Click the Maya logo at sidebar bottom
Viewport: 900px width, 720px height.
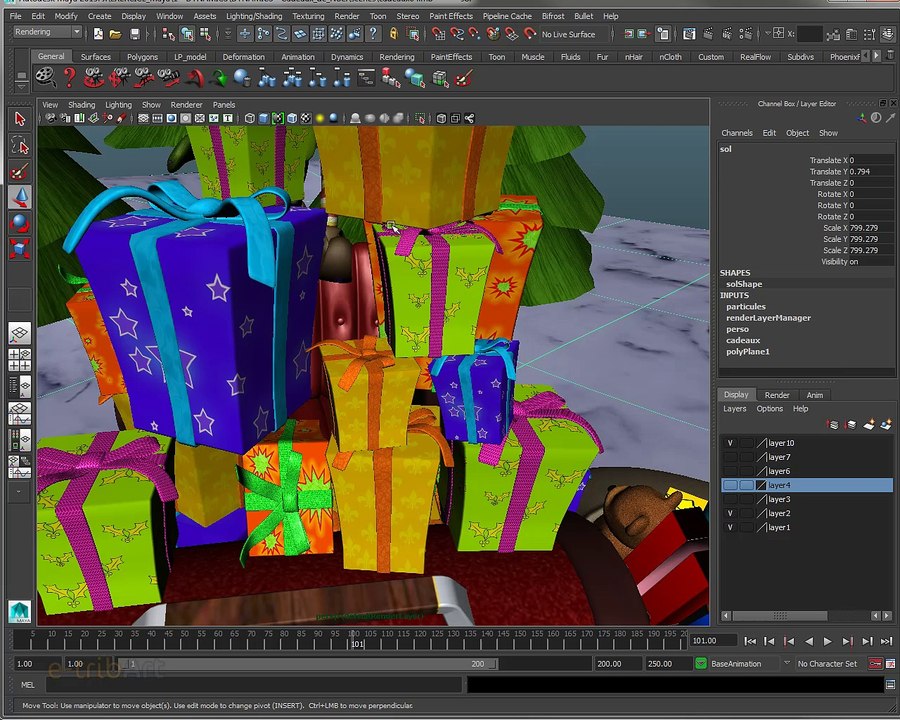click(20, 612)
